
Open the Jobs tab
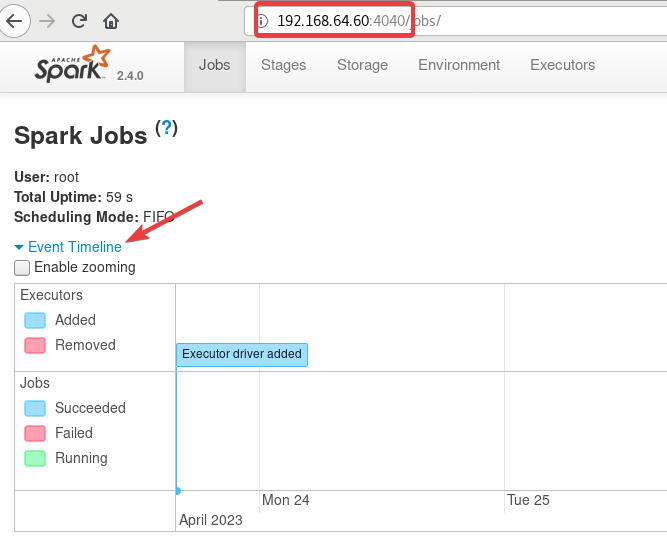point(214,65)
